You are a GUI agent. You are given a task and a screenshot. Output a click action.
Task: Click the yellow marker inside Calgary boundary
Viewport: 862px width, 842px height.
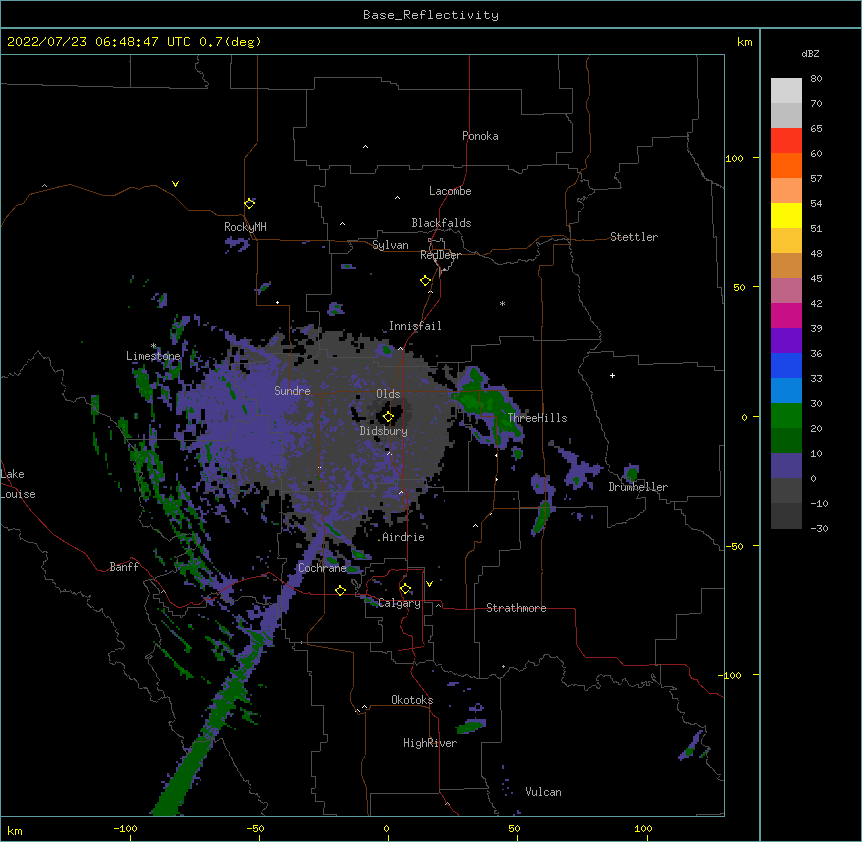click(x=405, y=589)
